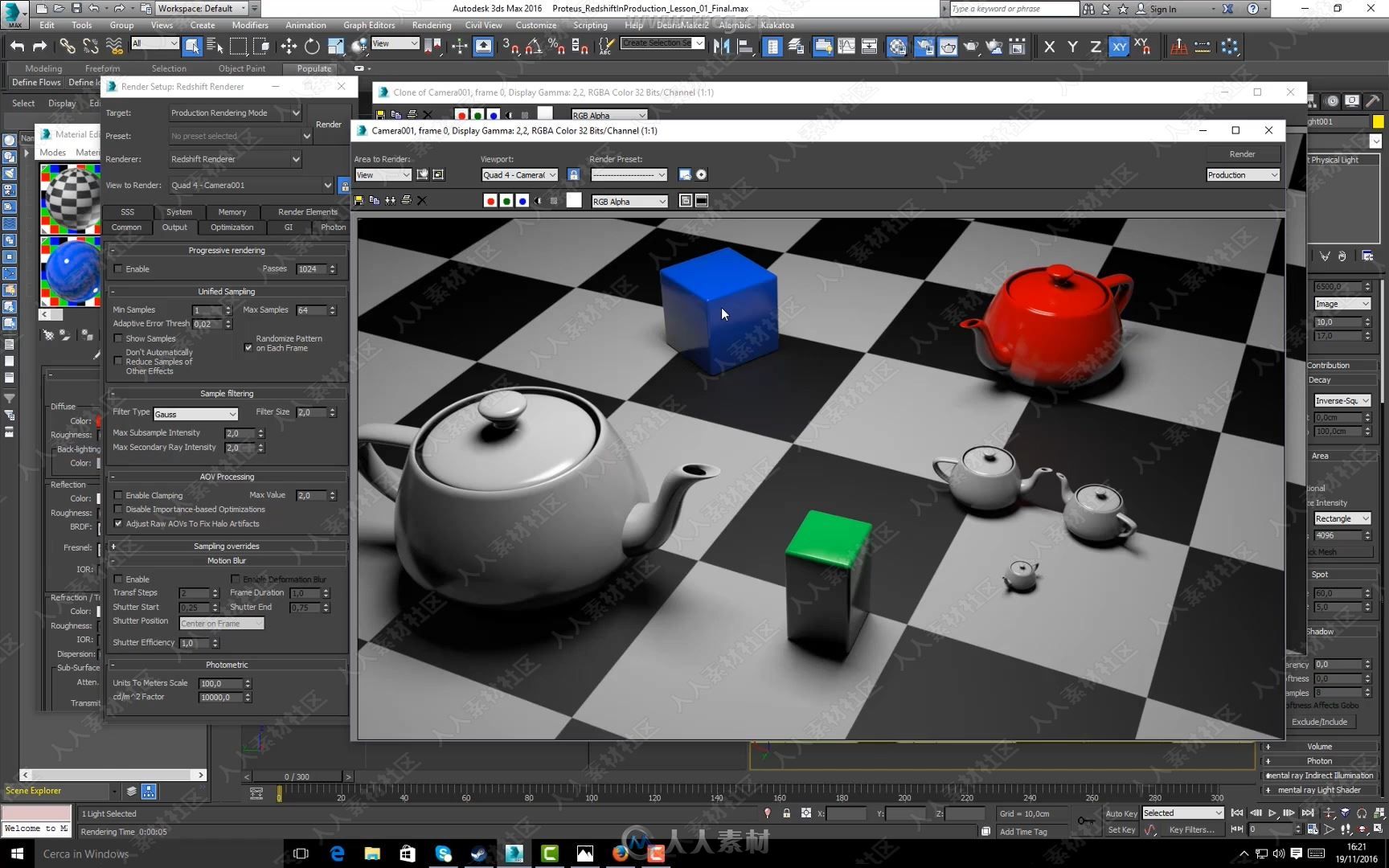
Task: Open Scene Explorer layer icon
Action: [131, 792]
